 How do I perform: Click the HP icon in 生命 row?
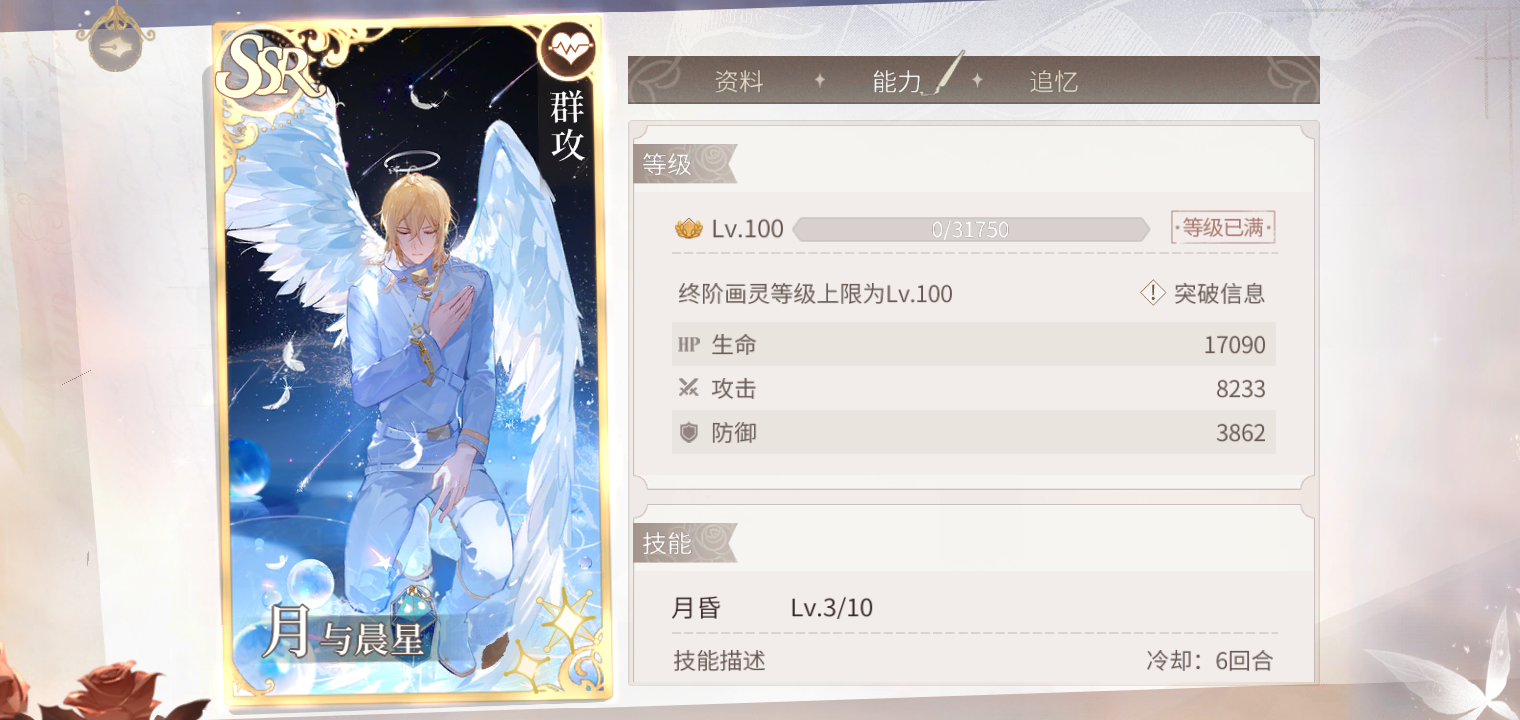pos(688,345)
